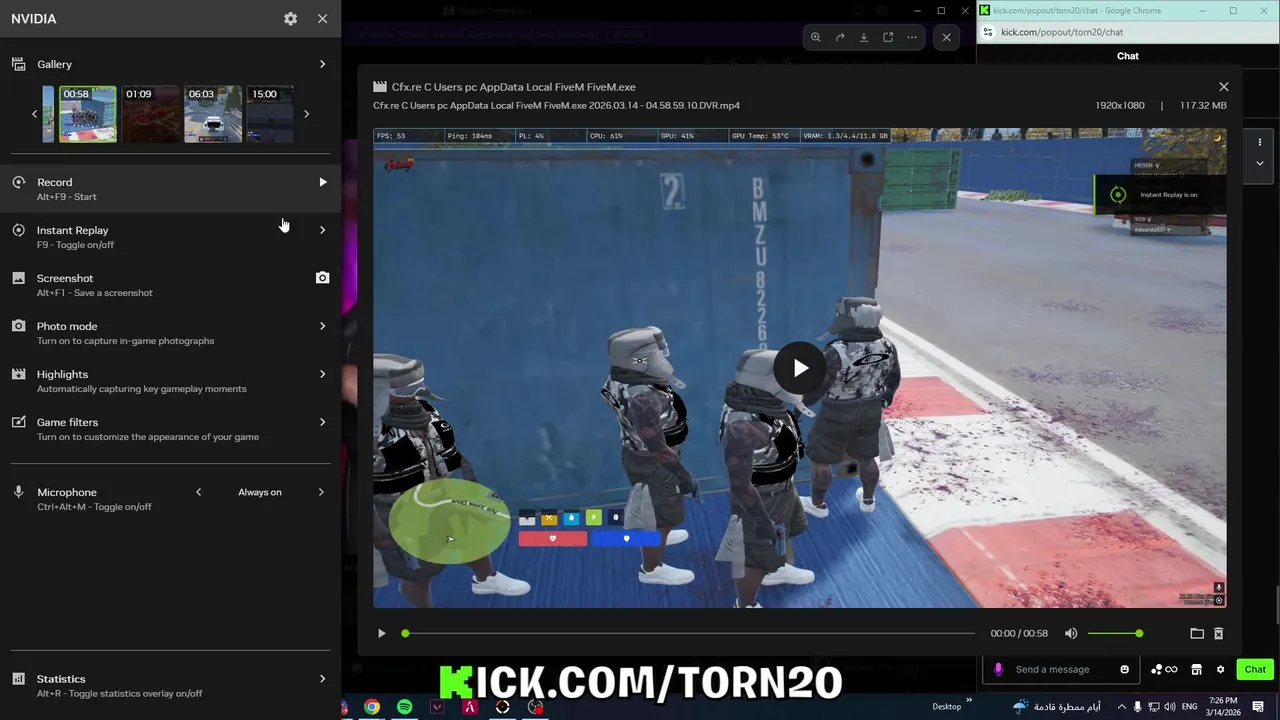Open the Windows notification center
Image resolution: width=1280 pixels, height=720 pixels.
(x=1258, y=707)
